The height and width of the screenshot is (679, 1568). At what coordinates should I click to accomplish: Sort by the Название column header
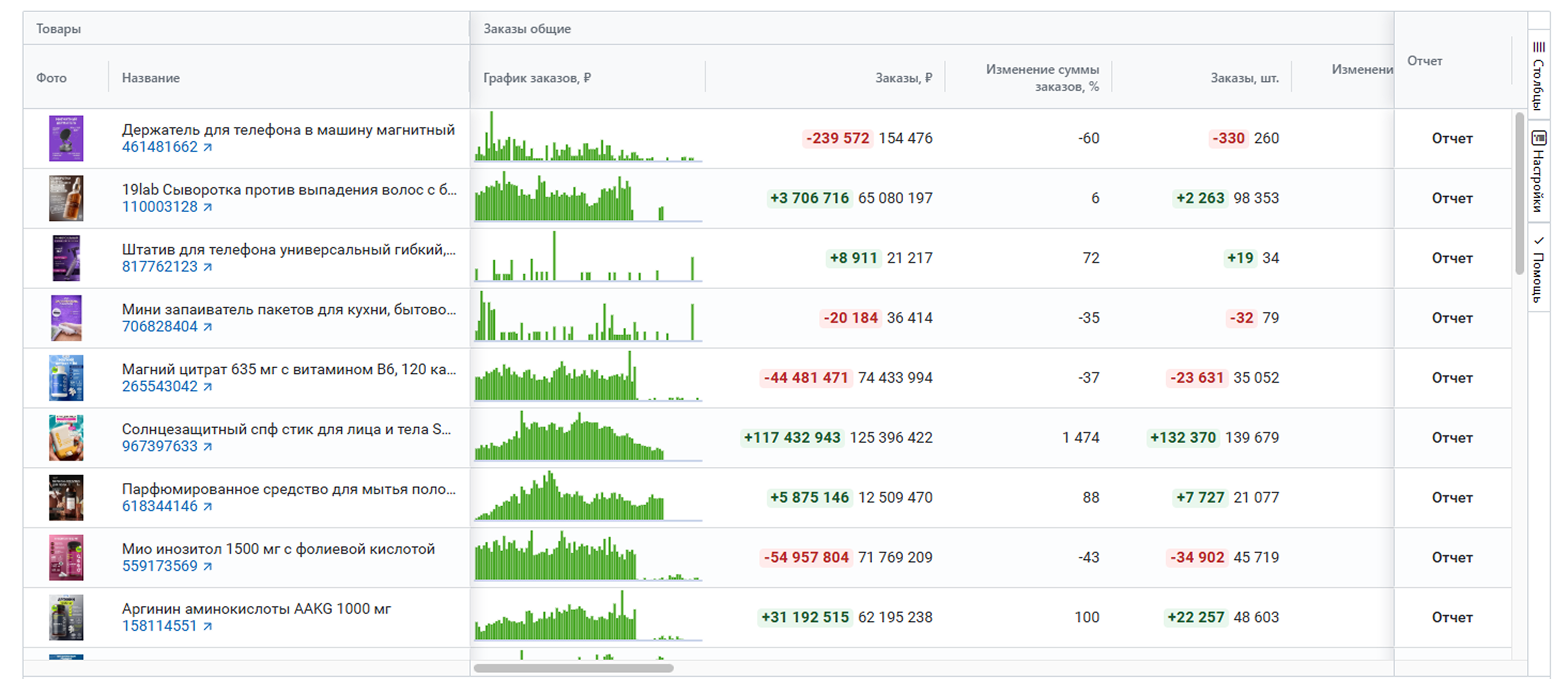pos(150,78)
